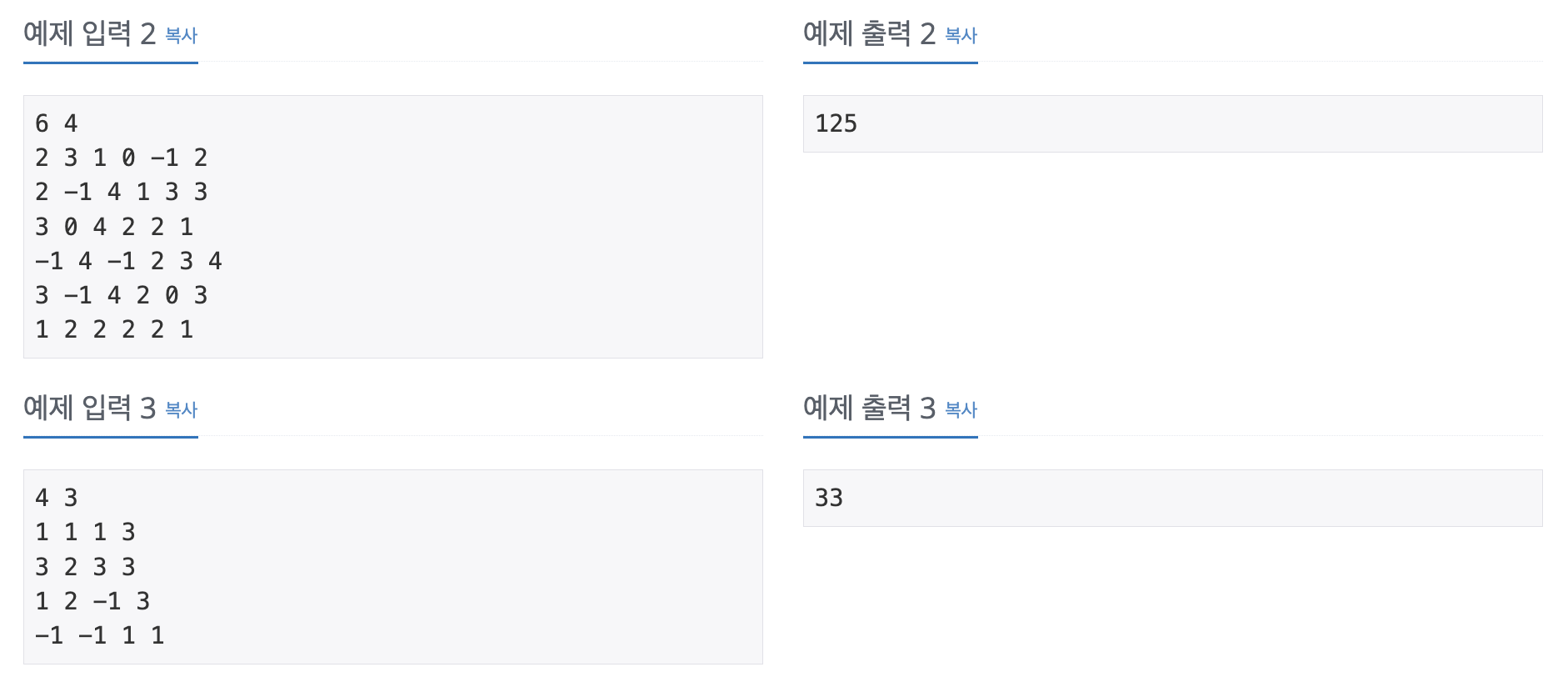Click the line '-1 -1 1 1'

coord(100,634)
